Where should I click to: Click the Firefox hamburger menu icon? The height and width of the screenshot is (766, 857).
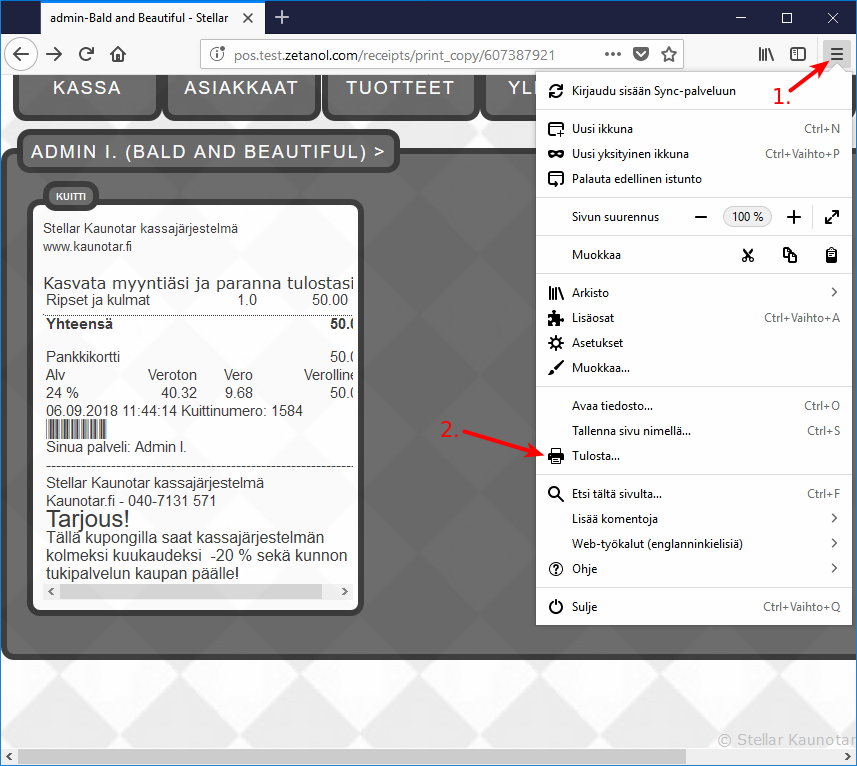click(837, 54)
